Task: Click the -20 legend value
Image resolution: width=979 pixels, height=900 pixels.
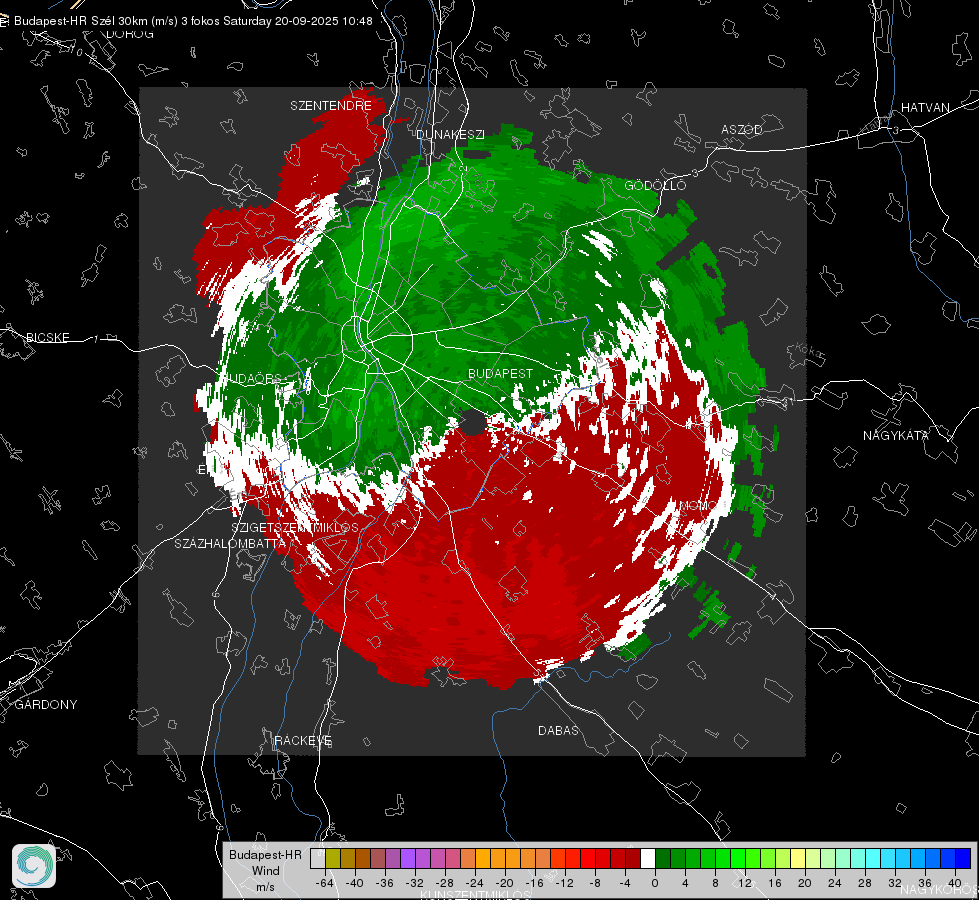Action: point(504,883)
